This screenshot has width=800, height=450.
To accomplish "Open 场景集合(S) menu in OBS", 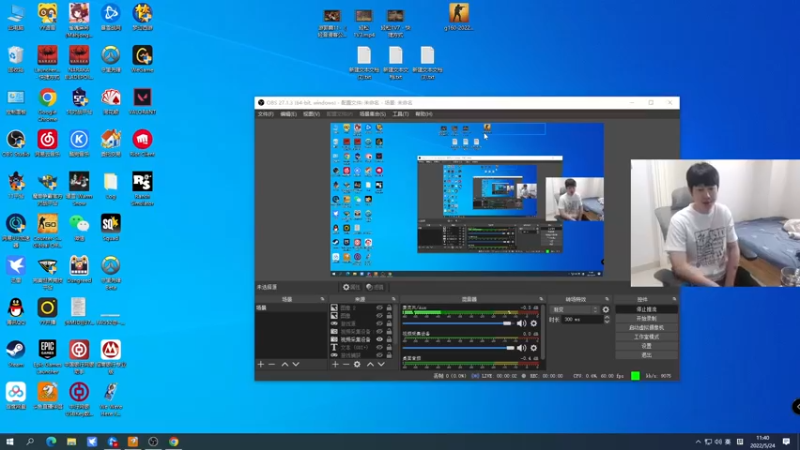I will click(x=372, y=114).
